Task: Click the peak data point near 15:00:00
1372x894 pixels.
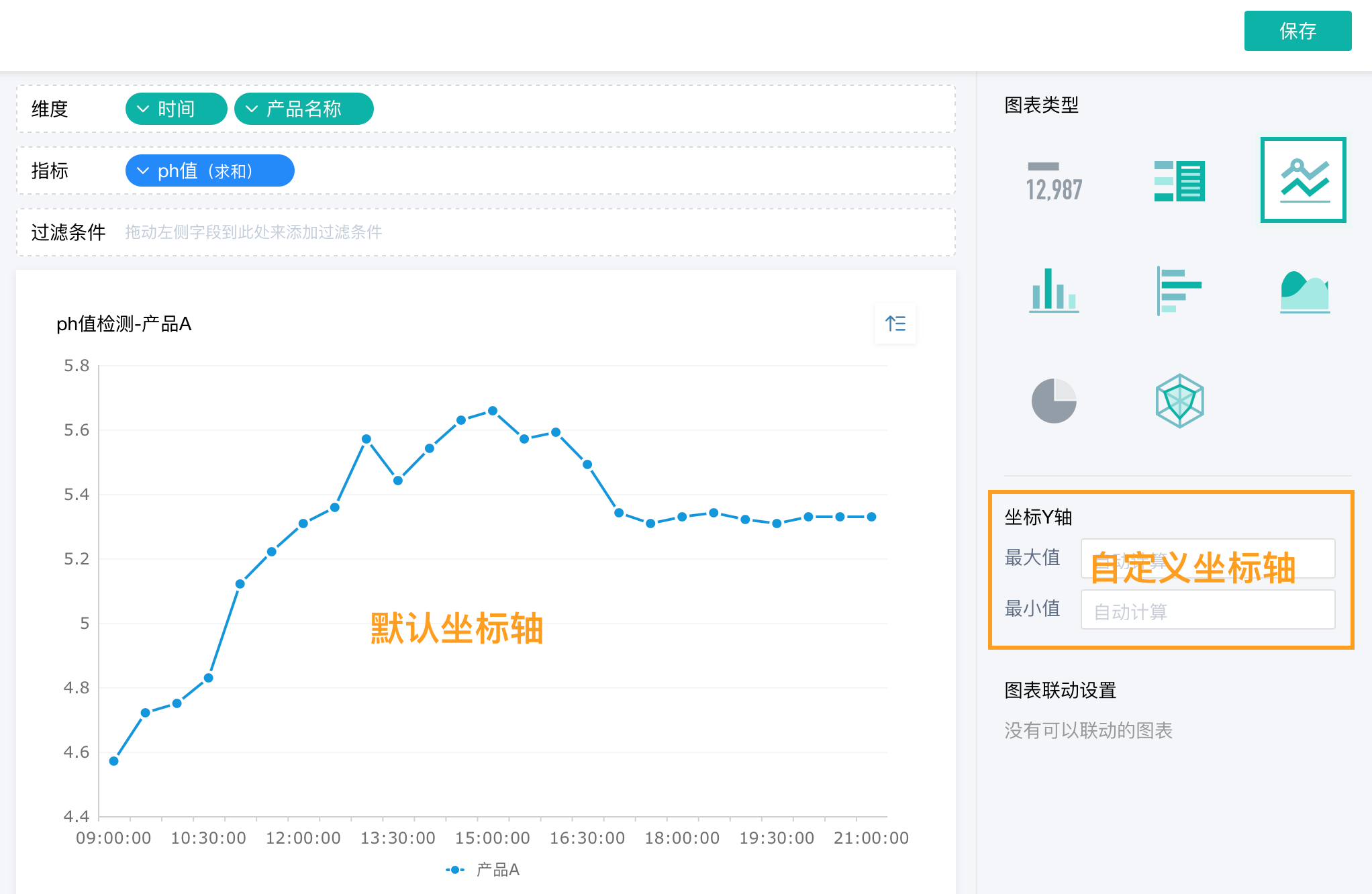Action: pyautogui.click(x=493, y=411)
